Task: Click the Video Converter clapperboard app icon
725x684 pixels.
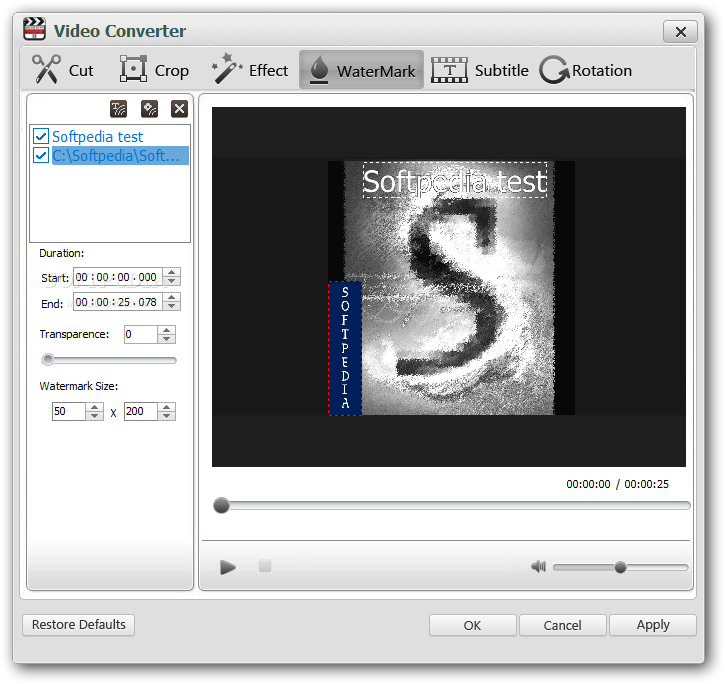Action: 34,29
